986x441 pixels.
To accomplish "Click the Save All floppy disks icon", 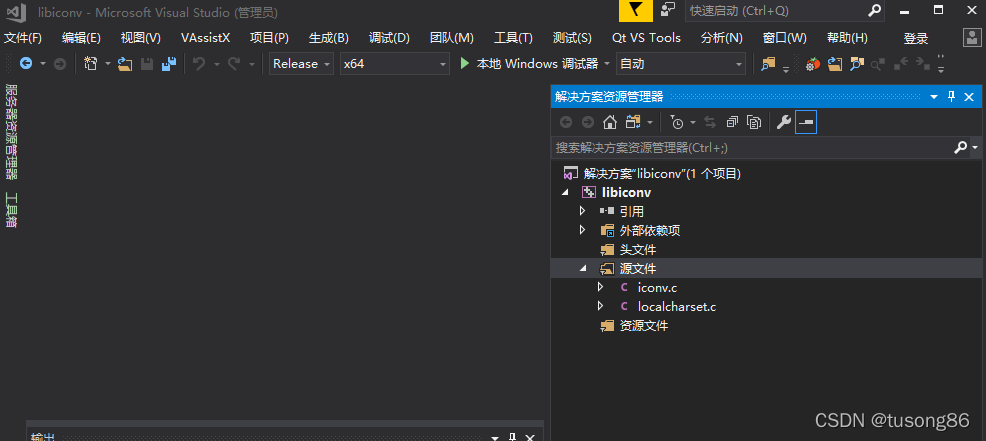I will [x=169, y=64].
